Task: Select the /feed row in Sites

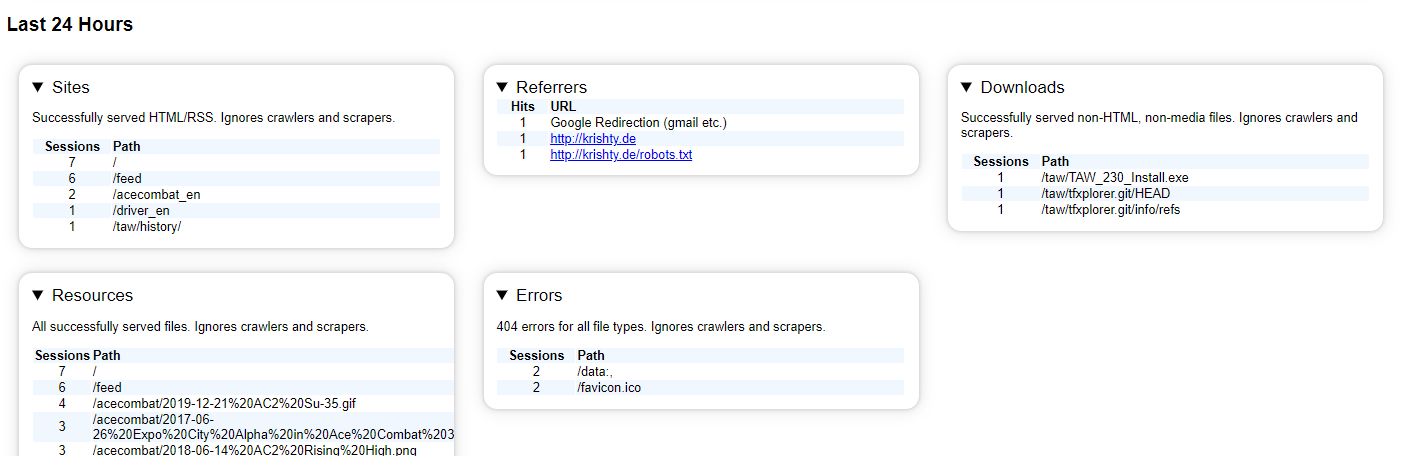Action: click(236, 179)
